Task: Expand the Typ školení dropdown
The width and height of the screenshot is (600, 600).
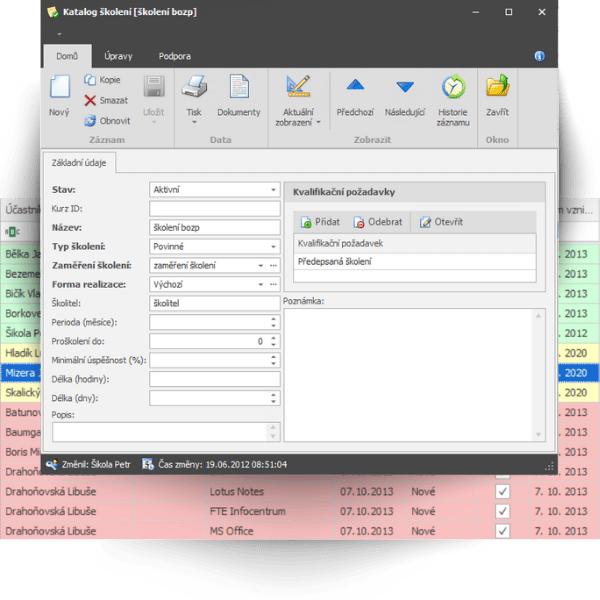Action: 273,246
